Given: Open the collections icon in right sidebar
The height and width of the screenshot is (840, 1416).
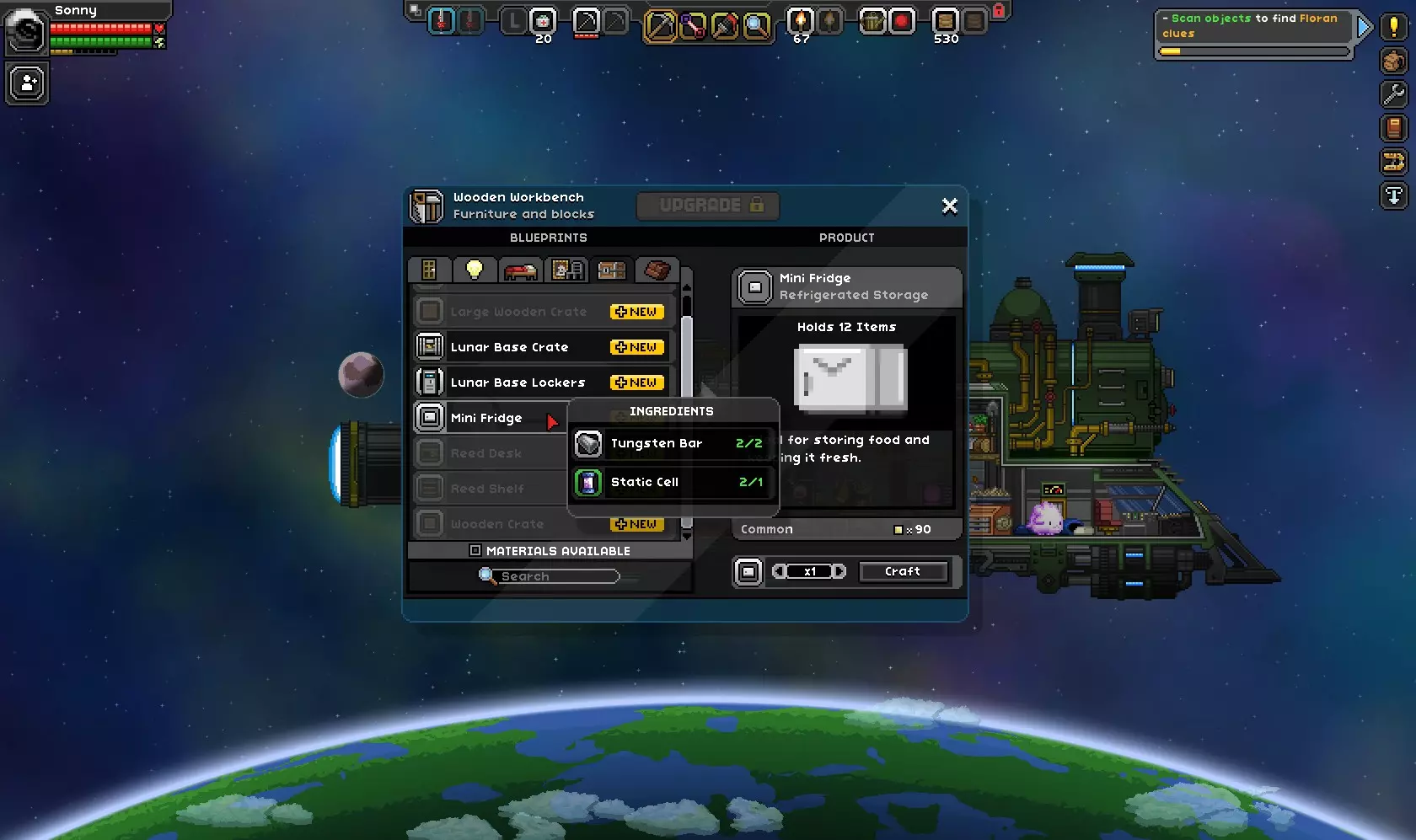Looking at the screenshot, I should [x=1394, y=162].
